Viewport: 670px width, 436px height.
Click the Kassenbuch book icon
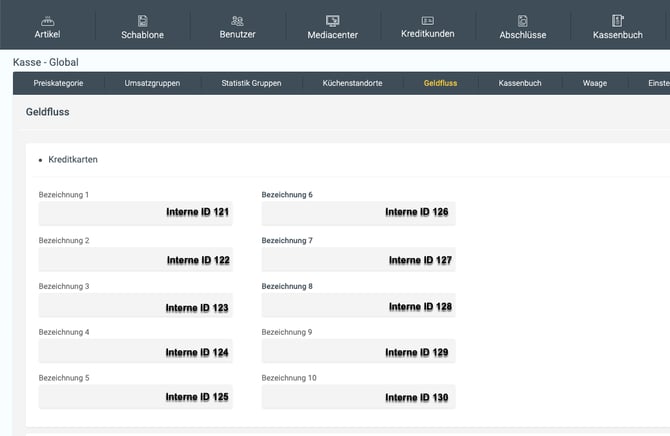618,20
